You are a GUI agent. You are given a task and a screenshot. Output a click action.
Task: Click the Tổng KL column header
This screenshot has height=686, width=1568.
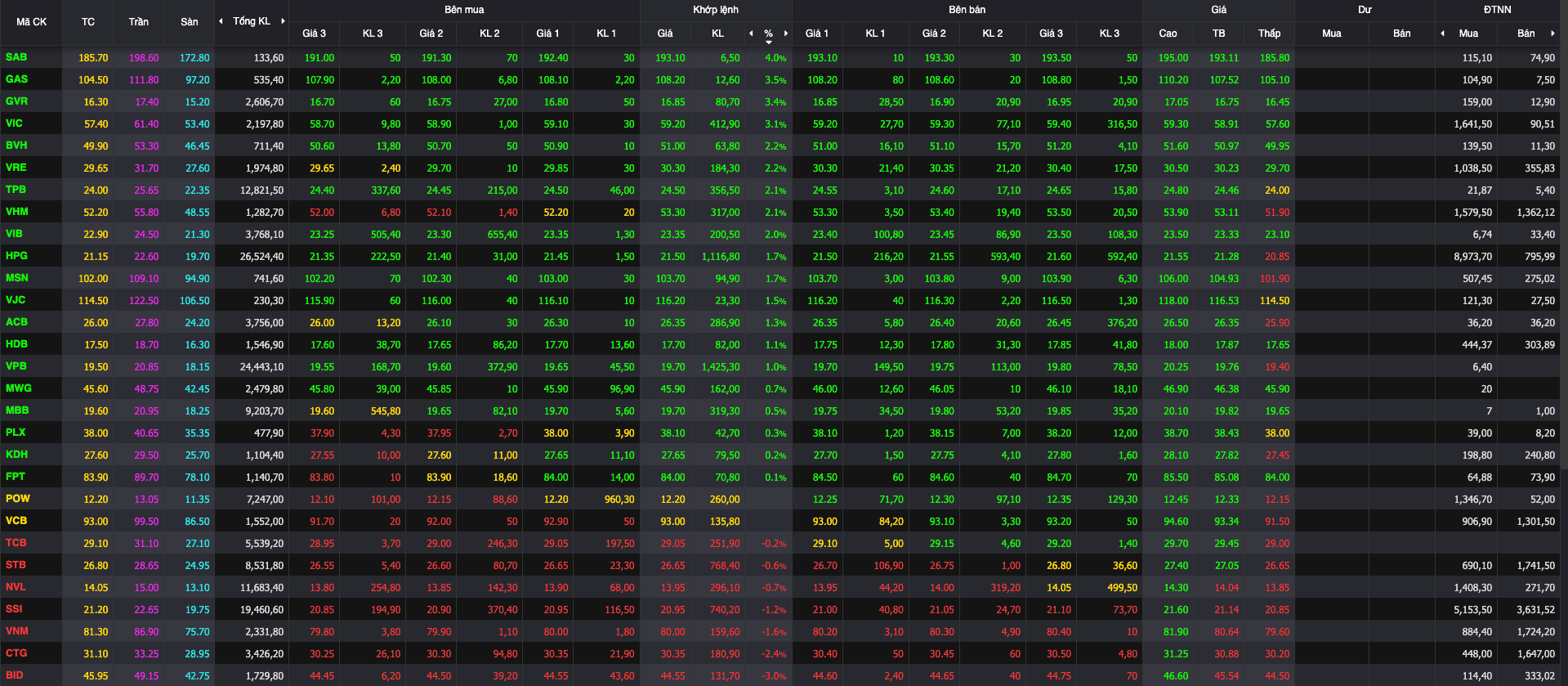[252, 21]
